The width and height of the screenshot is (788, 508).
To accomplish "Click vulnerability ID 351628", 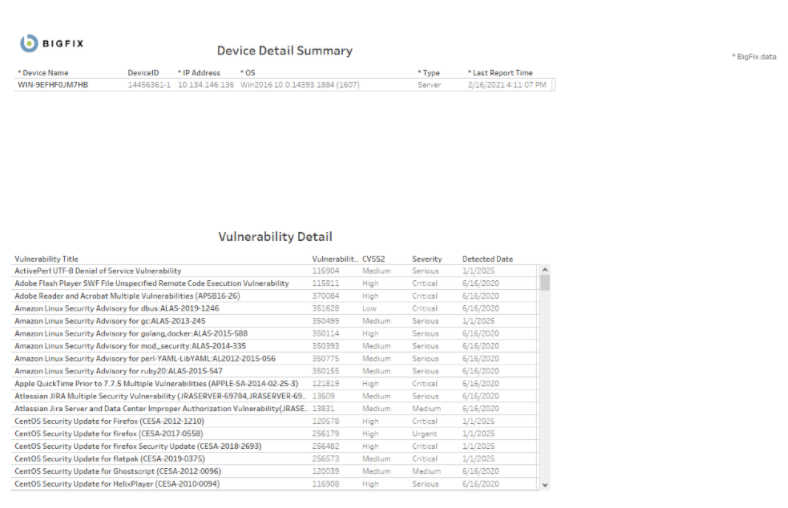I will click(326, 309).
